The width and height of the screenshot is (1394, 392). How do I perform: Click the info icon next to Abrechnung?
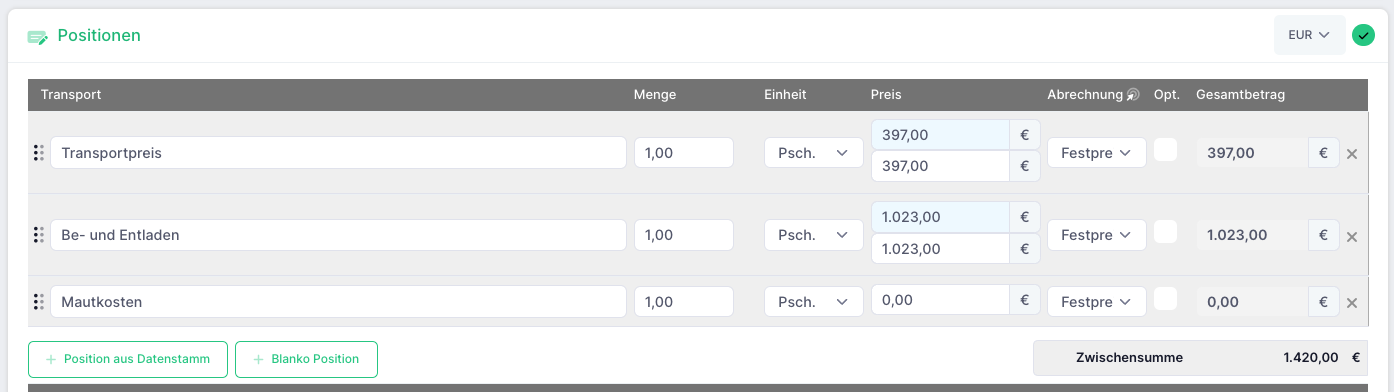click(x=1133, y=95)
